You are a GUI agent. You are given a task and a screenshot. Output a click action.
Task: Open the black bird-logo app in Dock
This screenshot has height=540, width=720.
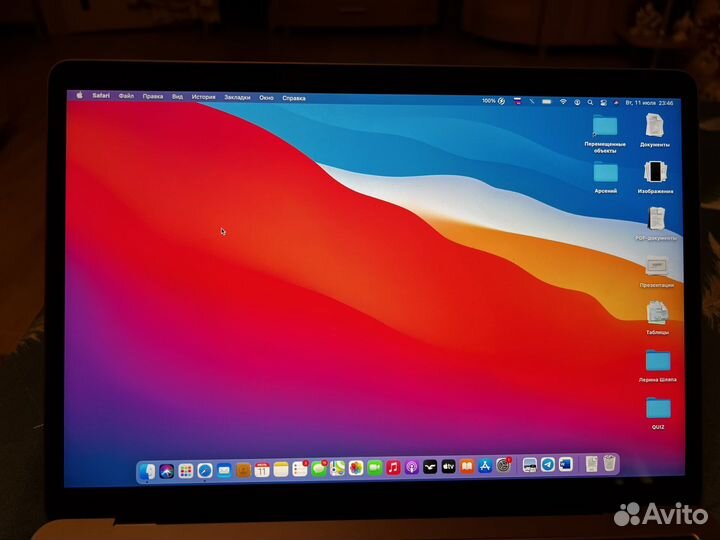click(x=430, y=467)
